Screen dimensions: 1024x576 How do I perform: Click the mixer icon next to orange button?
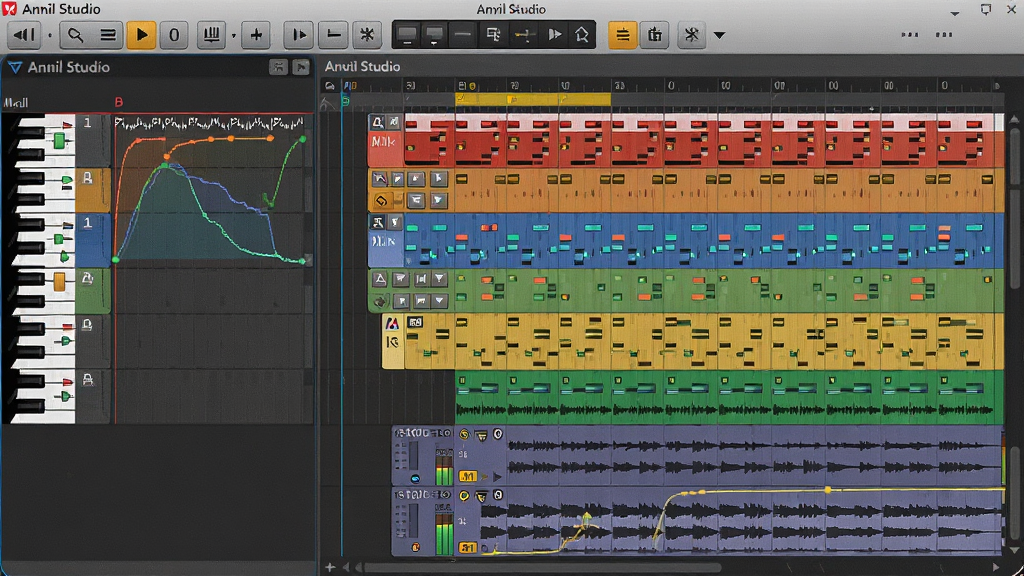click(655, 35)
